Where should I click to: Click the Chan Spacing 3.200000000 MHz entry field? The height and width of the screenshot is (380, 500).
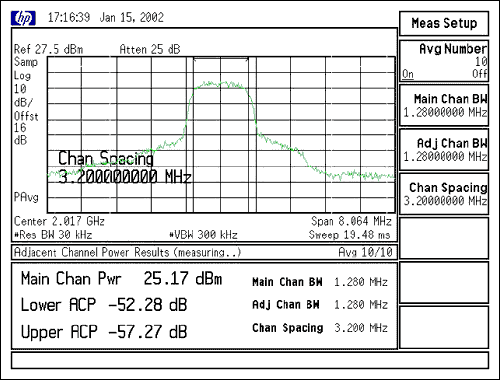pos(124,167)
